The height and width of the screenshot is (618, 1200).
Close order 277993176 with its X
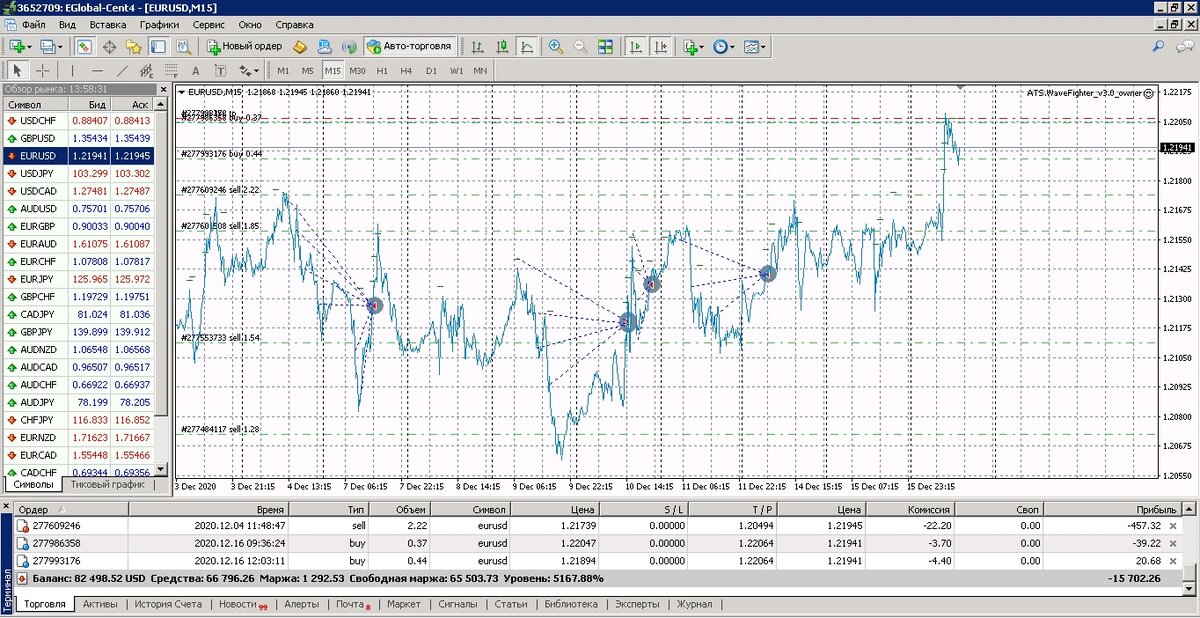pos(1174,561)
